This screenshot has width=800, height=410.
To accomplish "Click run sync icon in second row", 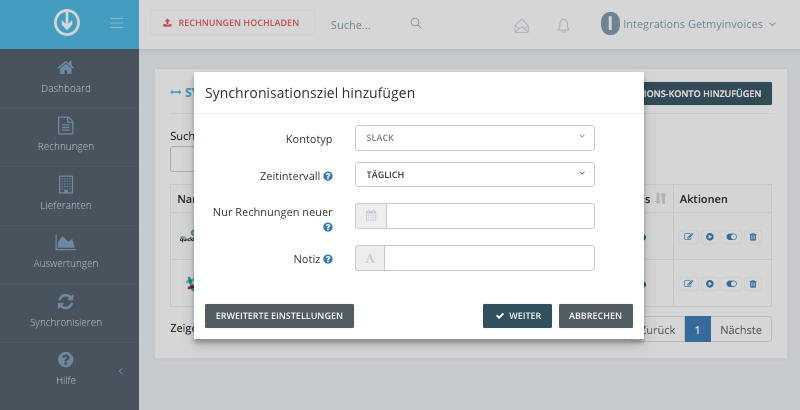I will coord(710,284).
